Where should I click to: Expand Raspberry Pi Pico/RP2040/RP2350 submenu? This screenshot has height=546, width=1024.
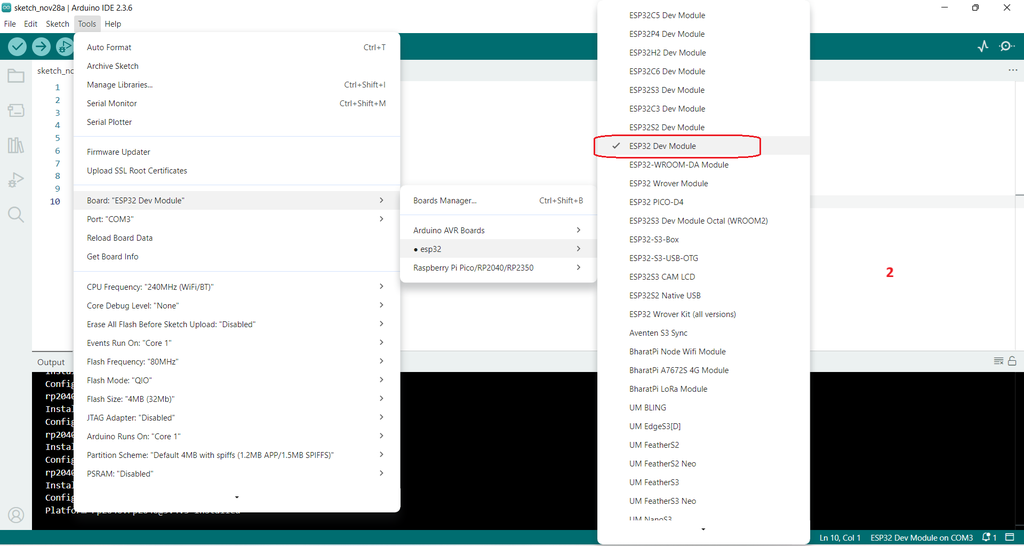[x=498, y=268]
